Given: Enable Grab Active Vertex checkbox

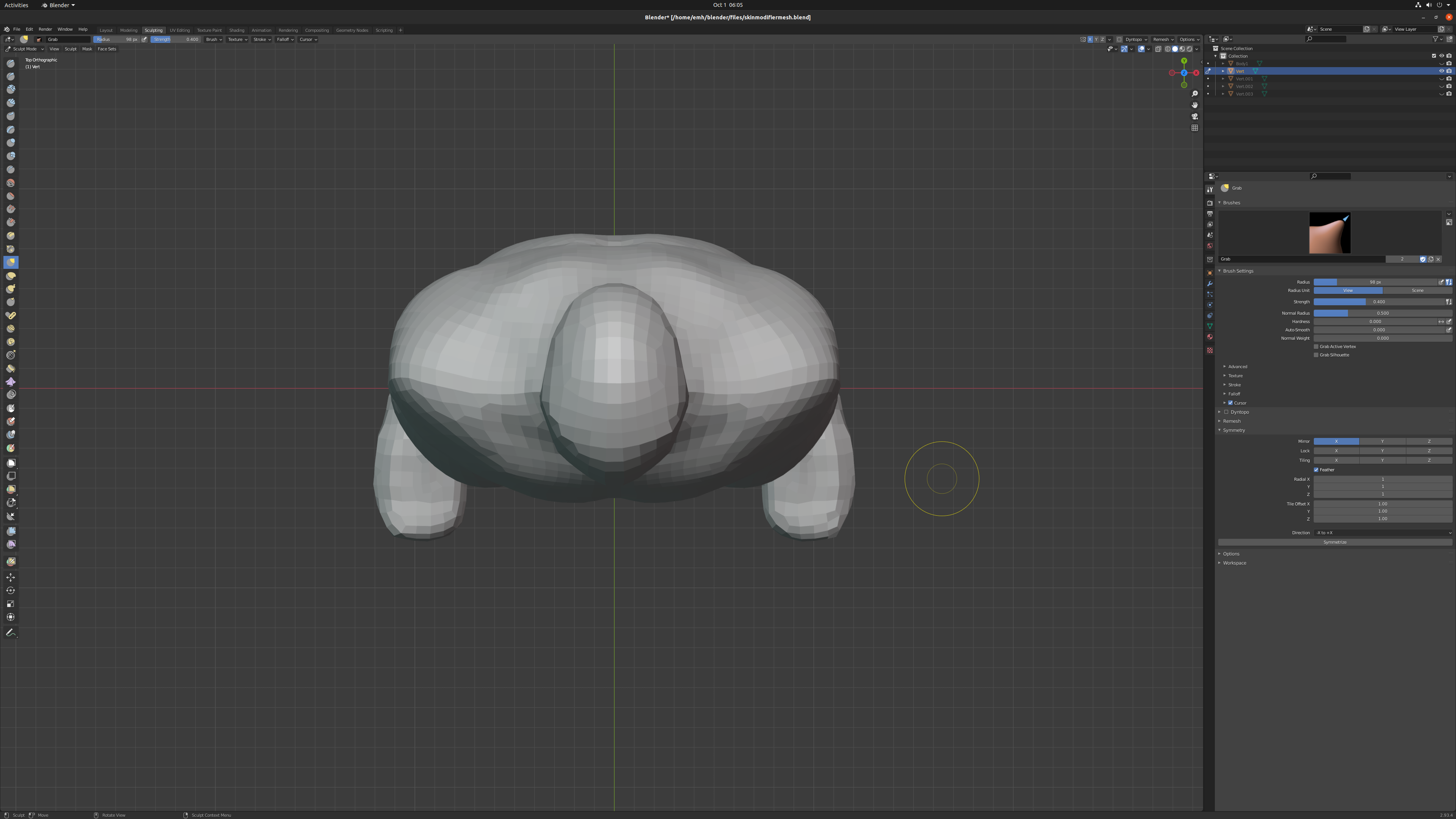Looking at the screenshot, I should coord(1316,347).
